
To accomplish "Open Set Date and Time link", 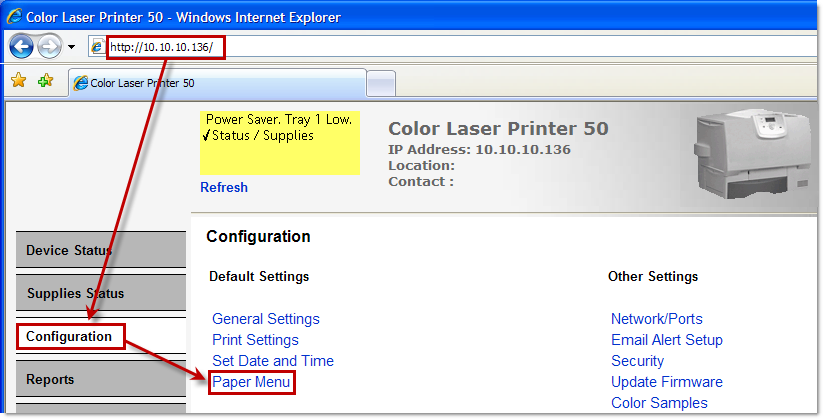I will [x=273, y=361].
